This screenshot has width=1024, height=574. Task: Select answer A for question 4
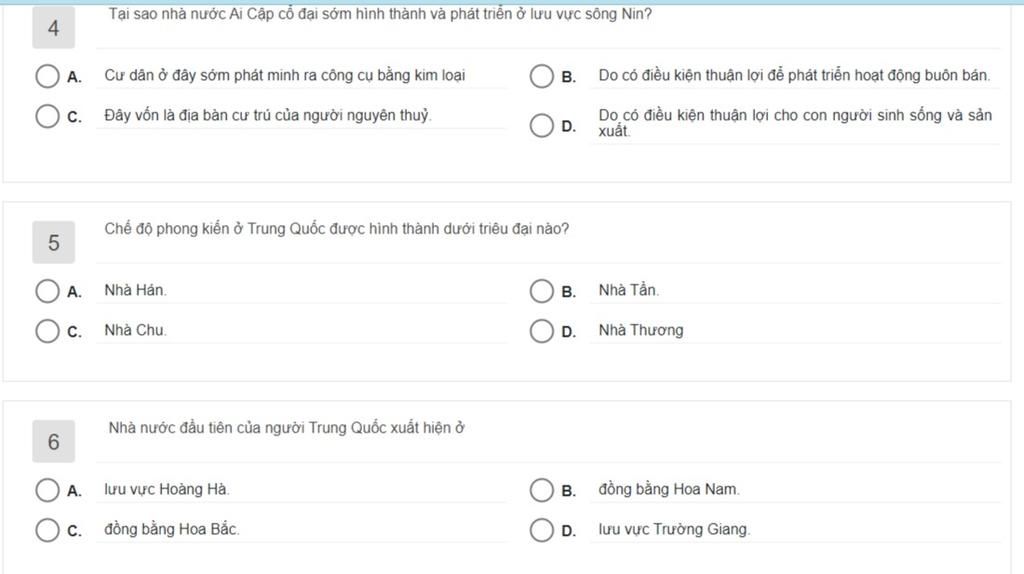47,77
